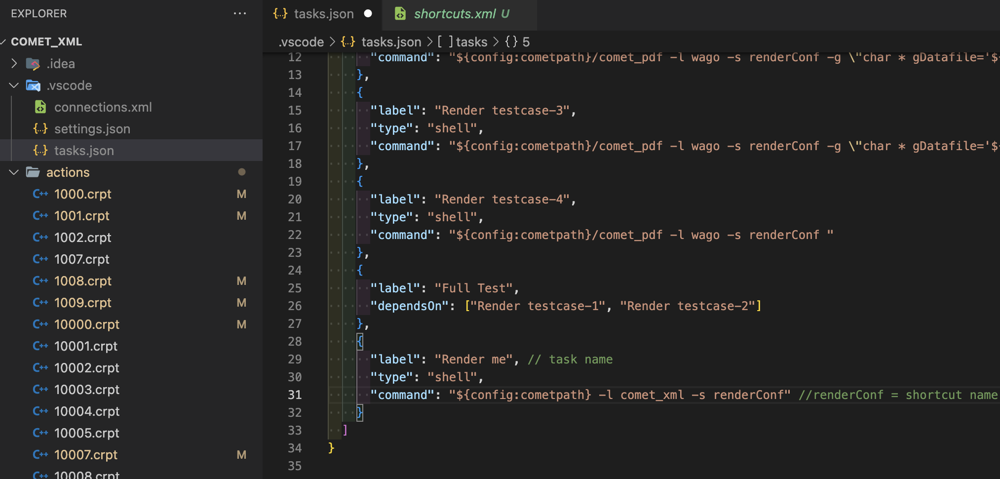This screenshot has width=1000, height=479.
Task: Click the JSON braces icon beside settings.json
Action: [x=40, y=129]
